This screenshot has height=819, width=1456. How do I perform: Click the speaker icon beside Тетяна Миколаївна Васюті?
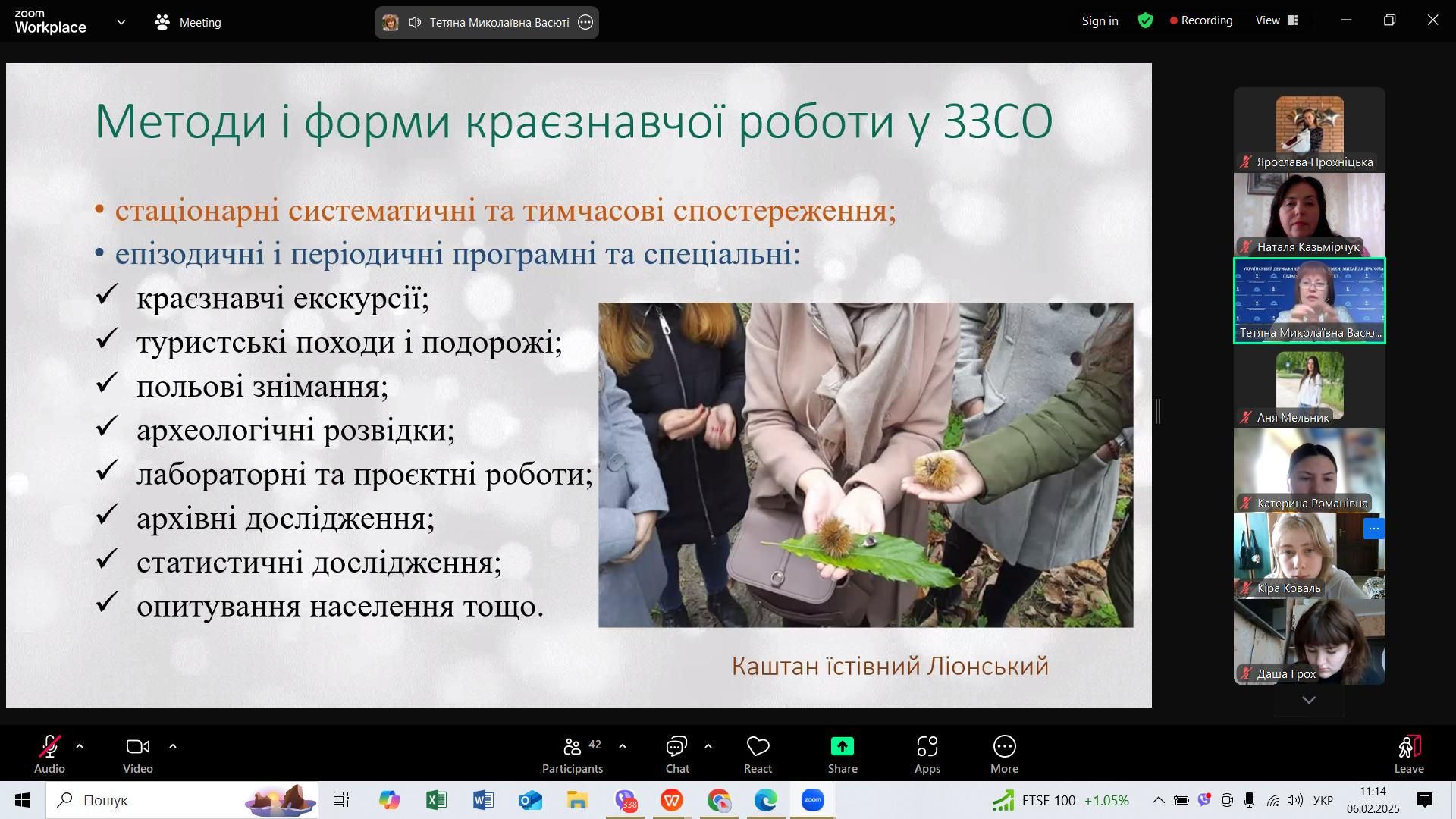coord(415,23)
